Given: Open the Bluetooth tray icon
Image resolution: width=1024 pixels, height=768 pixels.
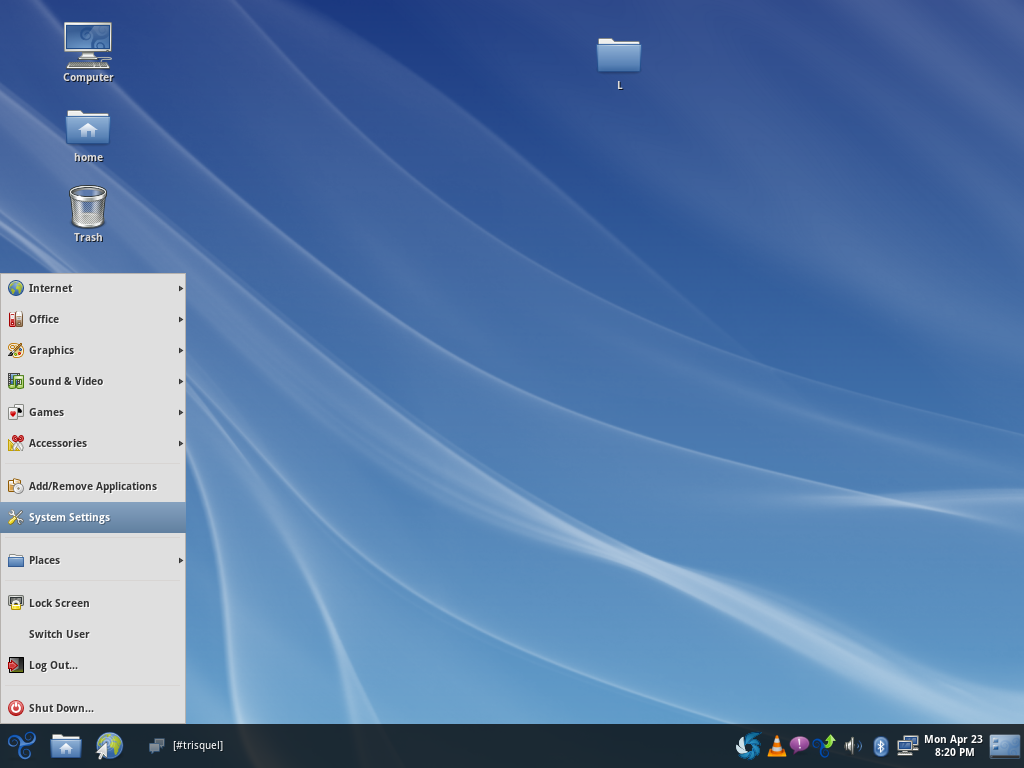Looking at the screenshot, I should point(880,746).
